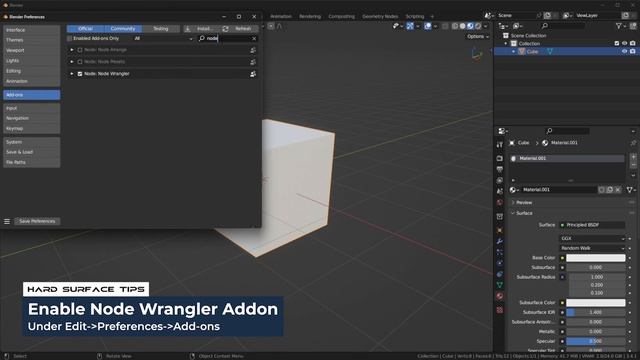Open the Options dropdown in viewport

[x=478, y=36]
